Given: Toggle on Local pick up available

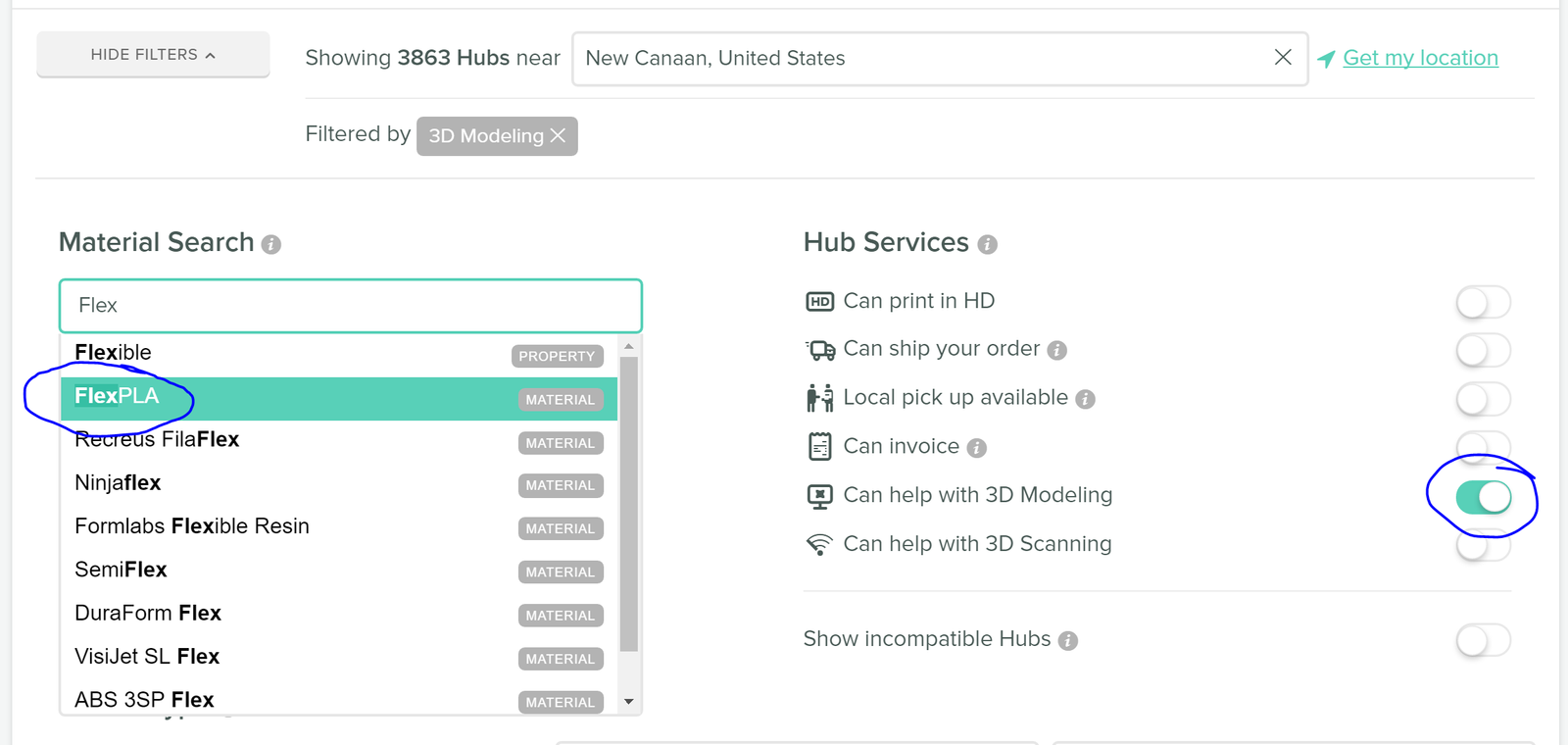Looking at the screenshot, I should [x=1483, y=399].
